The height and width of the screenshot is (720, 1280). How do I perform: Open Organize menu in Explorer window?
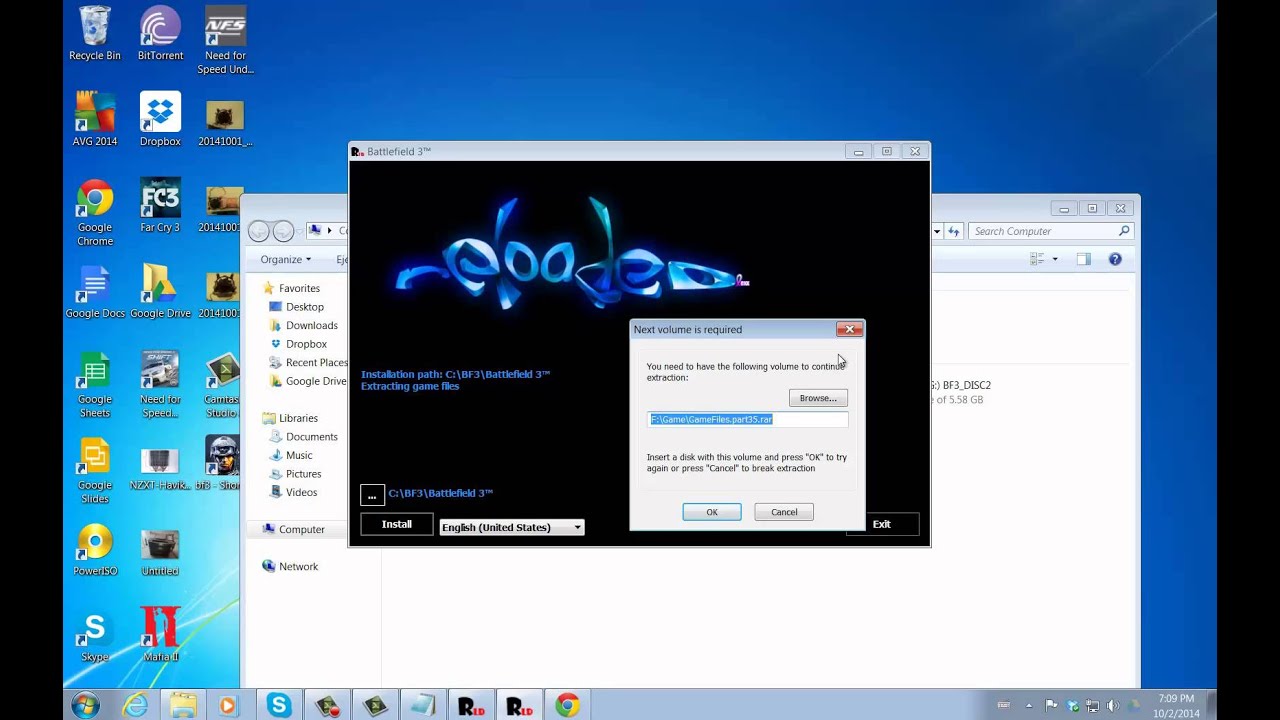tap(285, 259)
